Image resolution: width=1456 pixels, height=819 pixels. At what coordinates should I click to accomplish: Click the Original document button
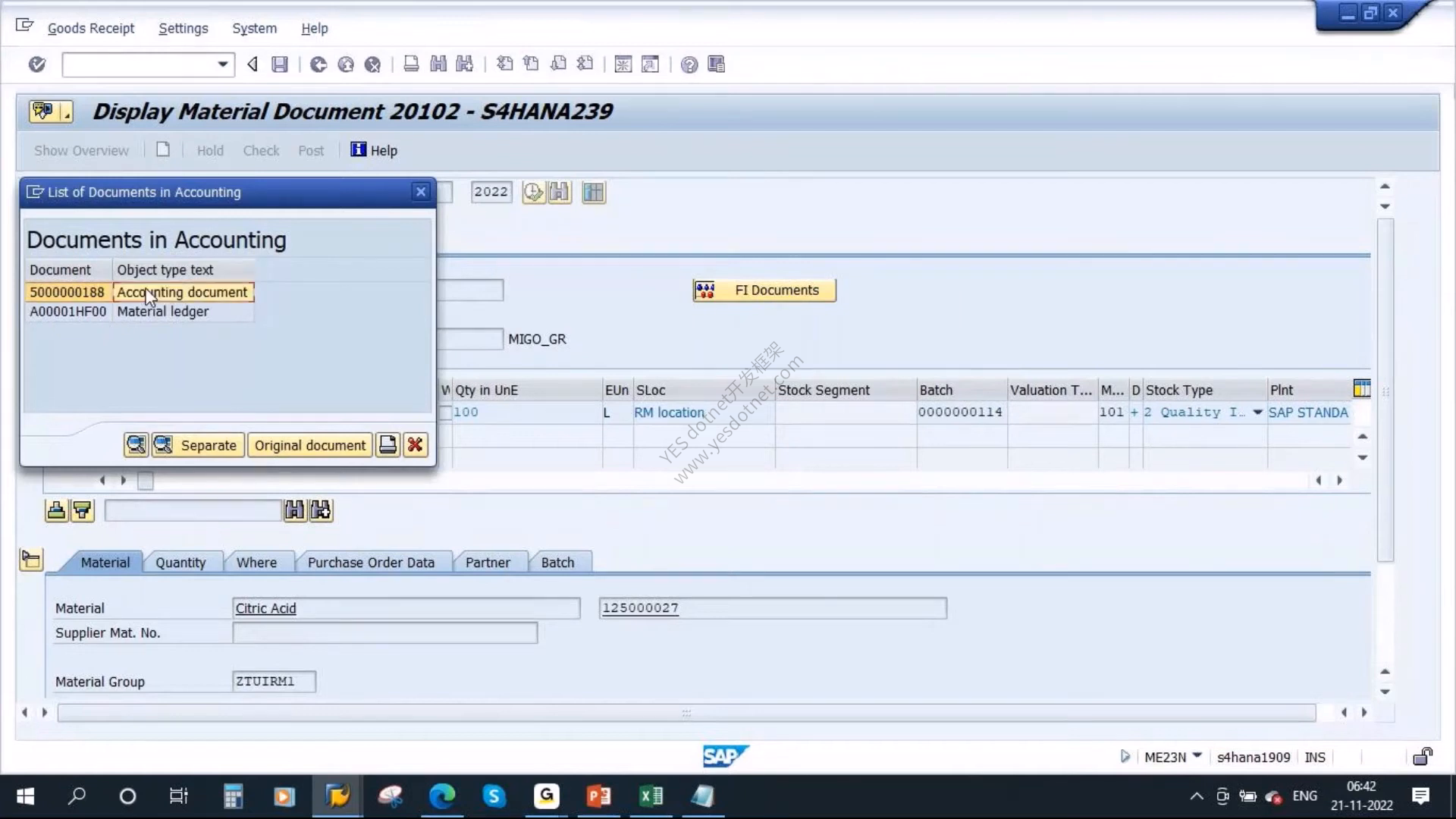tap(310, 445)
